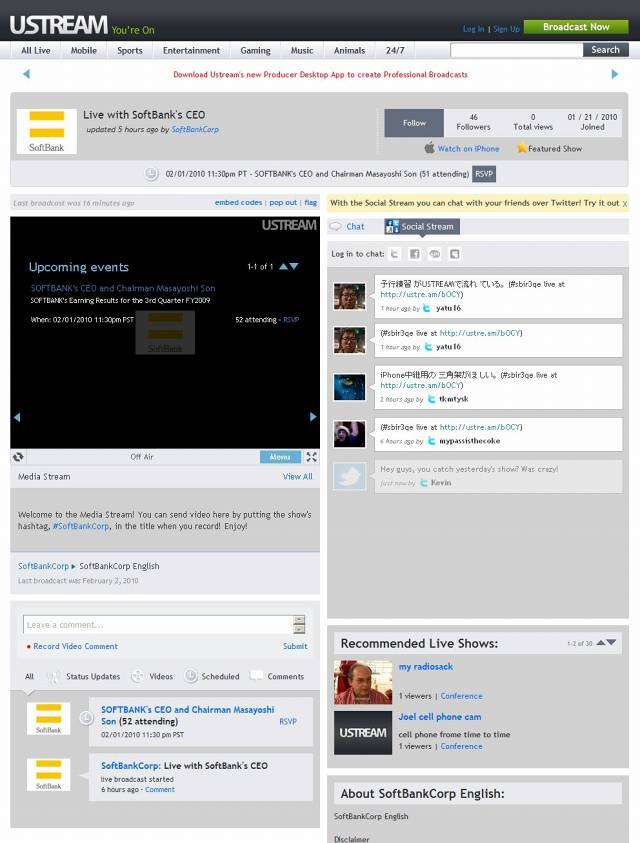Page up in Recommended Live Shows
640x843 pixels.
pos(601,642)
